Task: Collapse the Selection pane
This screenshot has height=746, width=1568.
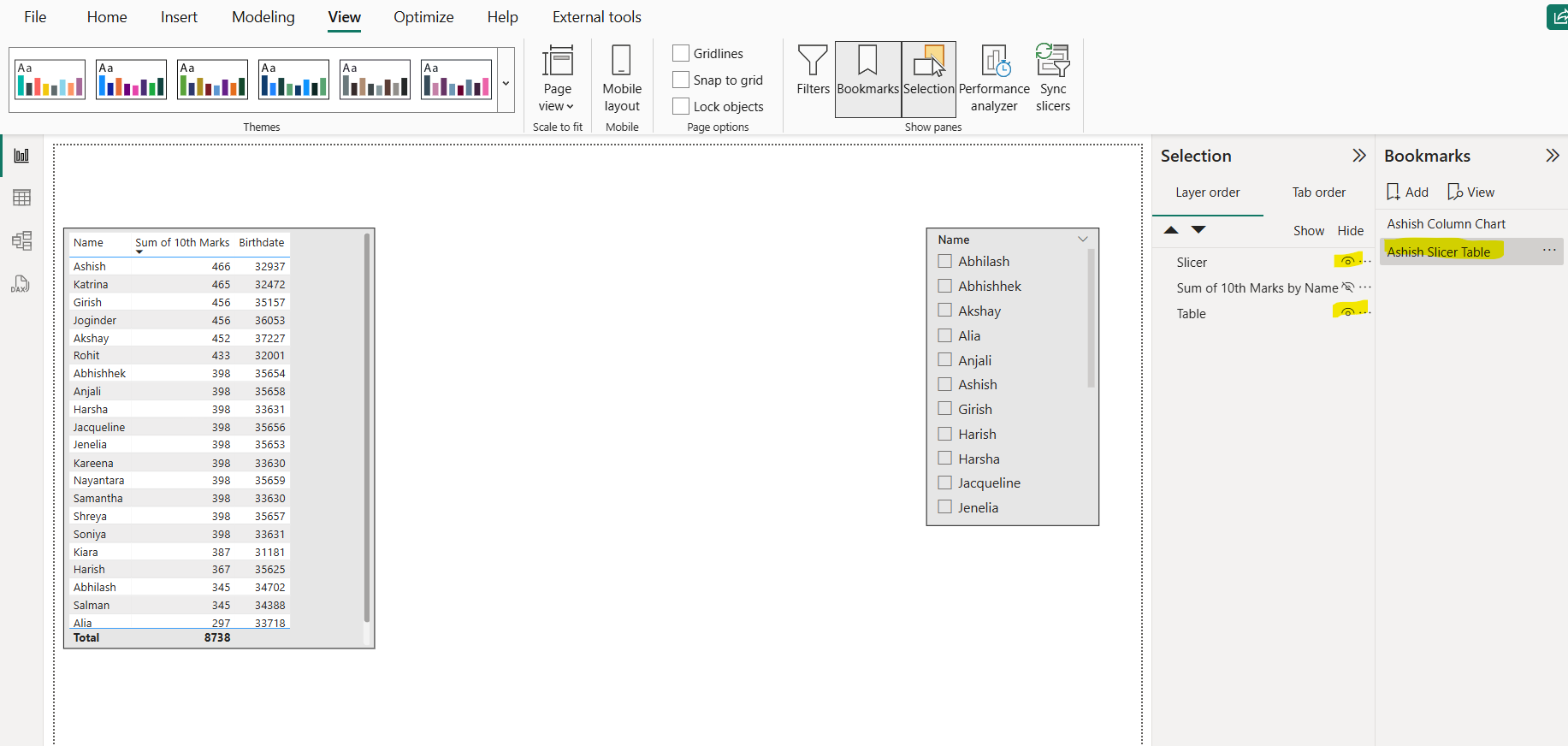Action: pyautogui.click(x=1358, y=156)
